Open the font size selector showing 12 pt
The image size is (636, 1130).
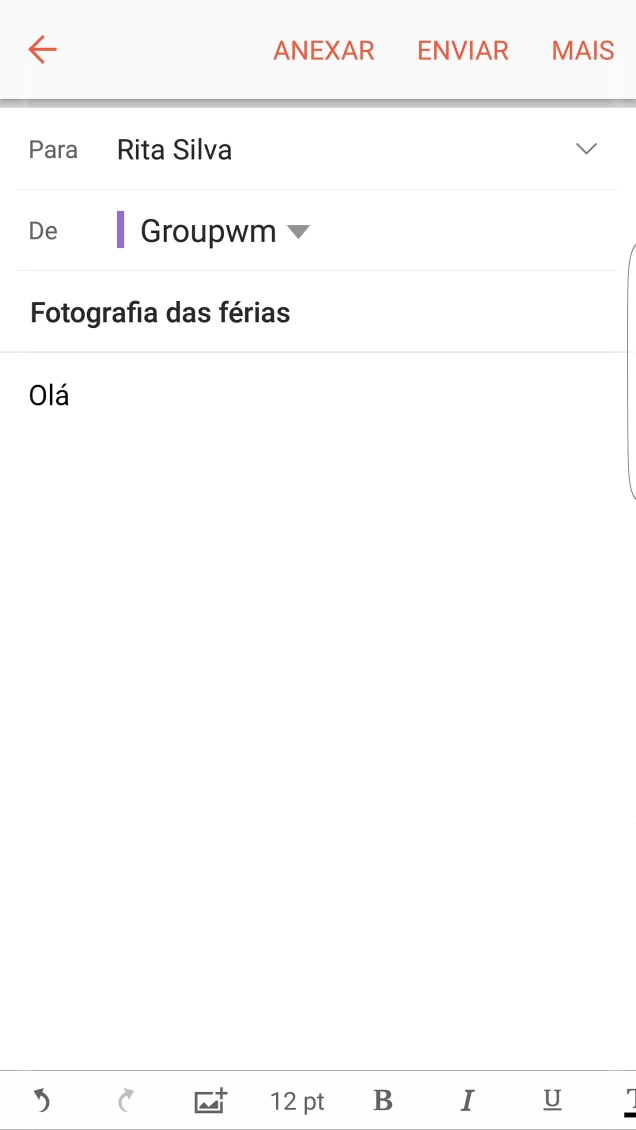tap(296, 1100)
